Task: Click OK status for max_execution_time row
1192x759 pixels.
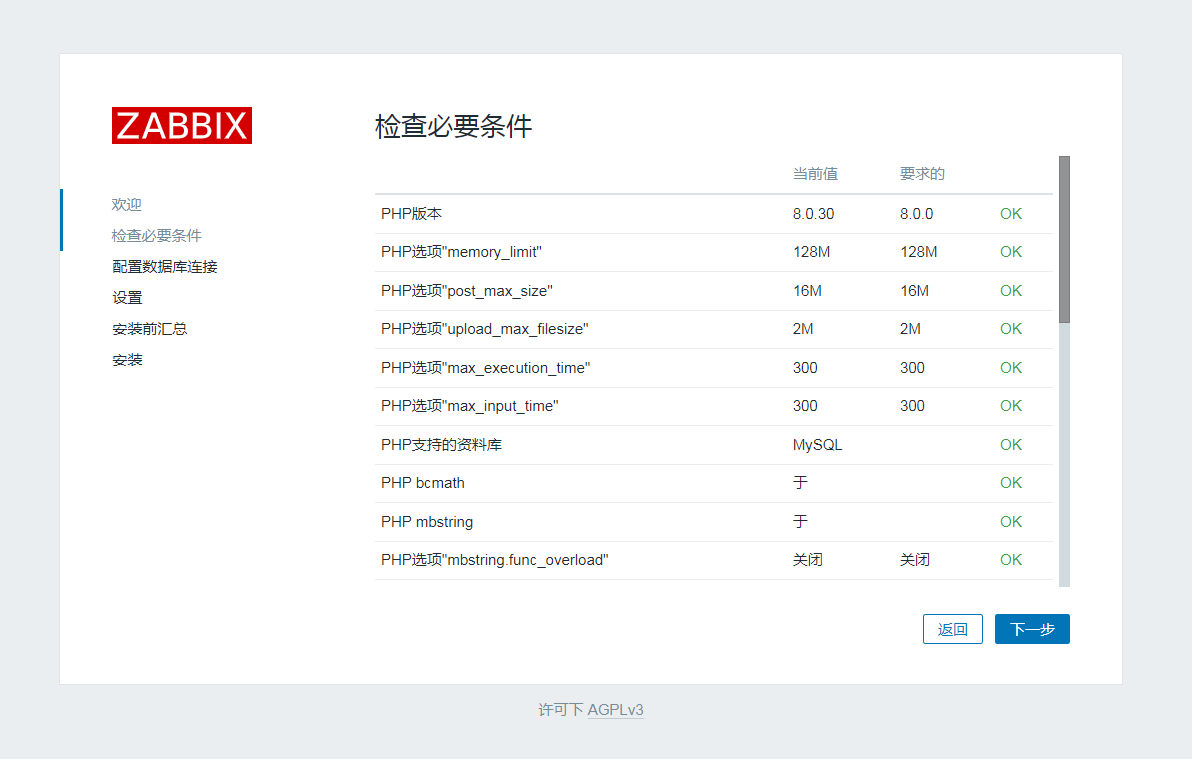Action: point(1011,367)
